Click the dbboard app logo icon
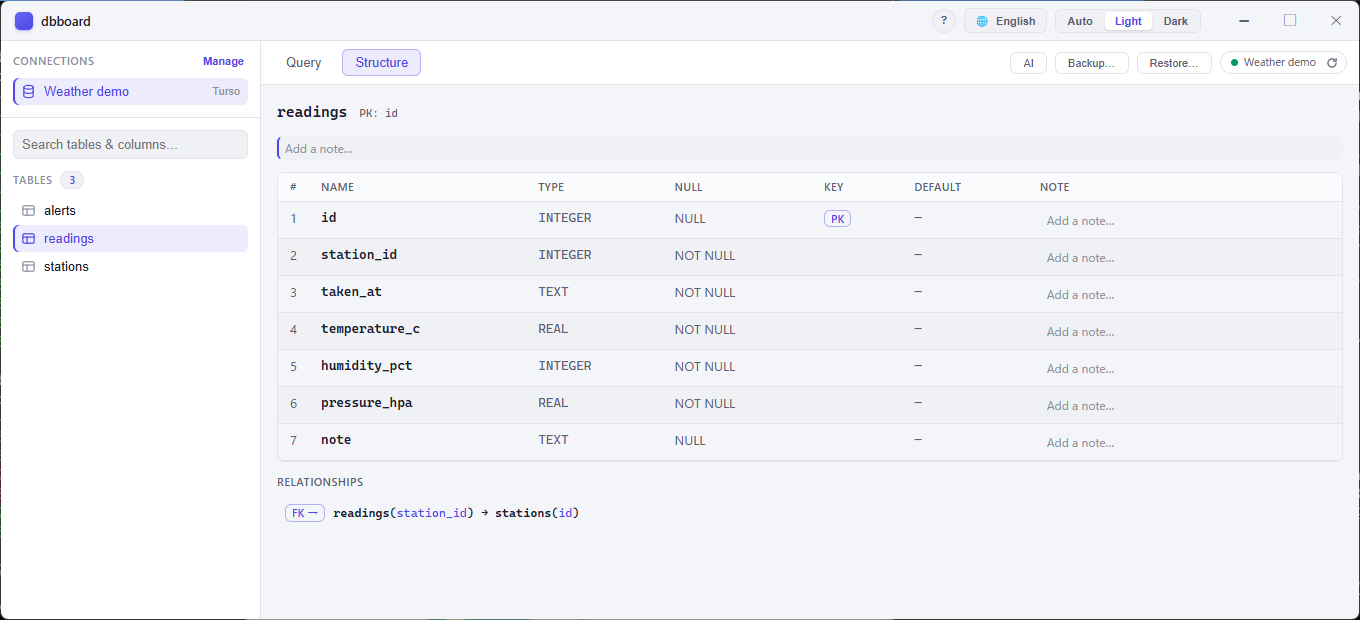Image resolution: width=1360 pixels, height=620 pixels. pyautogui.click(x=24, y=21)
